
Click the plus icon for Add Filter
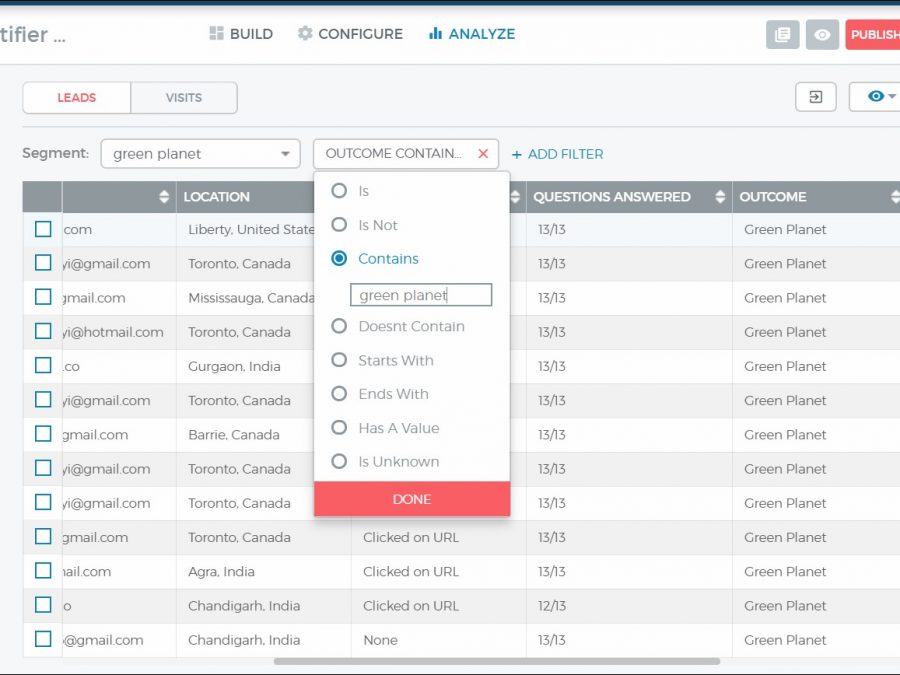pos(517,154)
